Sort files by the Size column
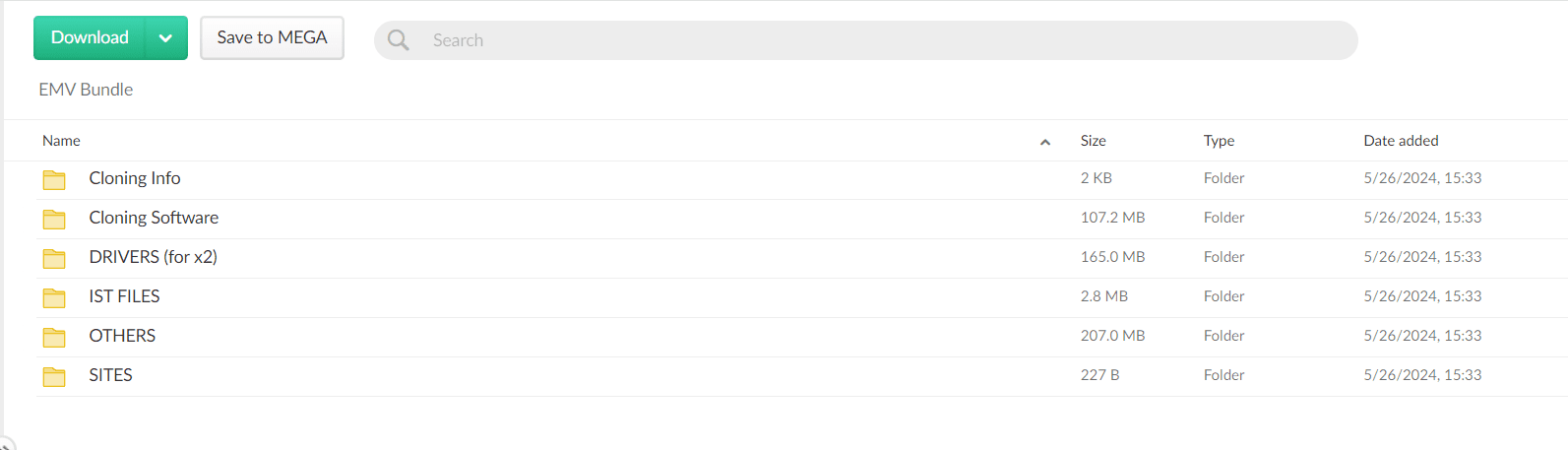Screen dimensions: 1568x450 pyautogui.click(x=1093, y=141)
